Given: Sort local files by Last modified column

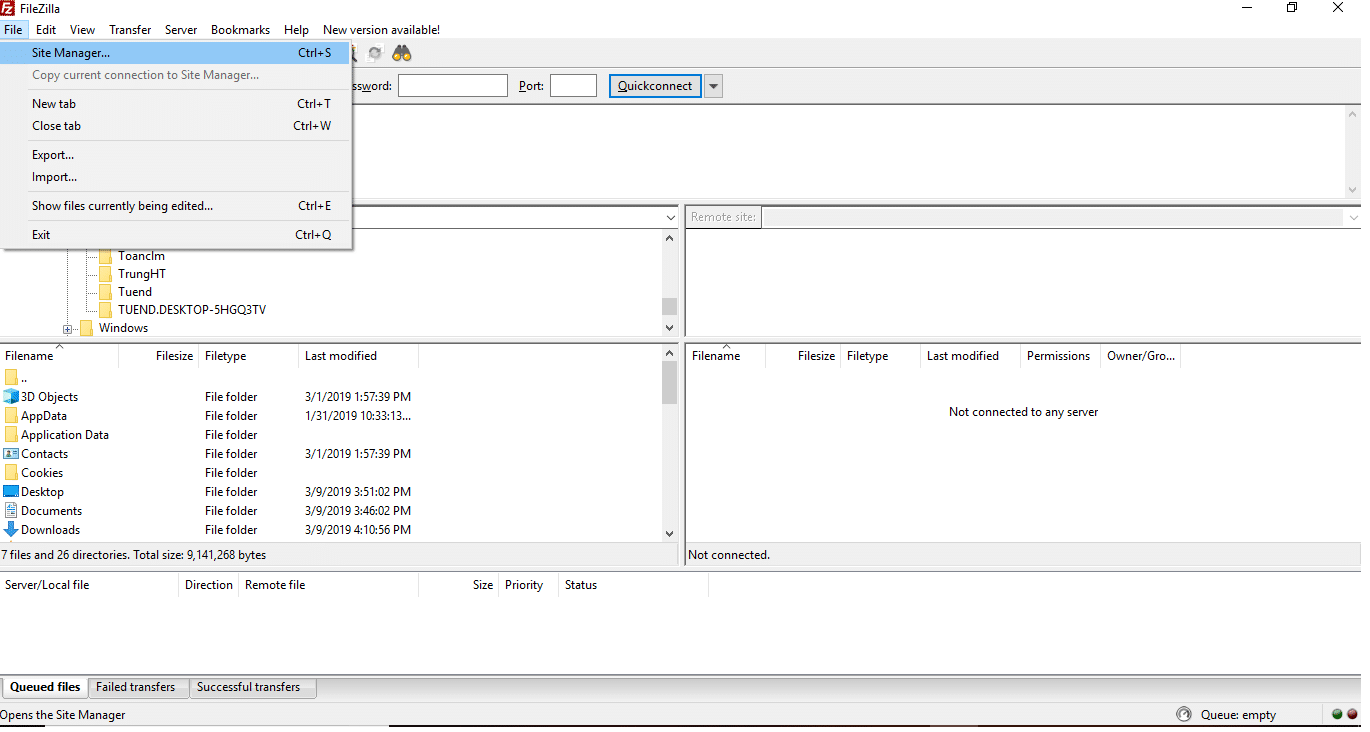Looking at the screenshot, I should pyautogui.click(x=358, y=356).
